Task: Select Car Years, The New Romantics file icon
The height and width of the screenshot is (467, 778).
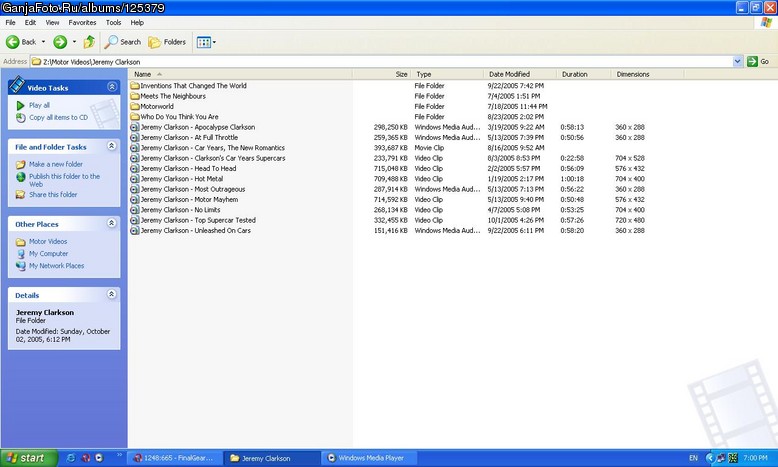Action: (134, 148)
